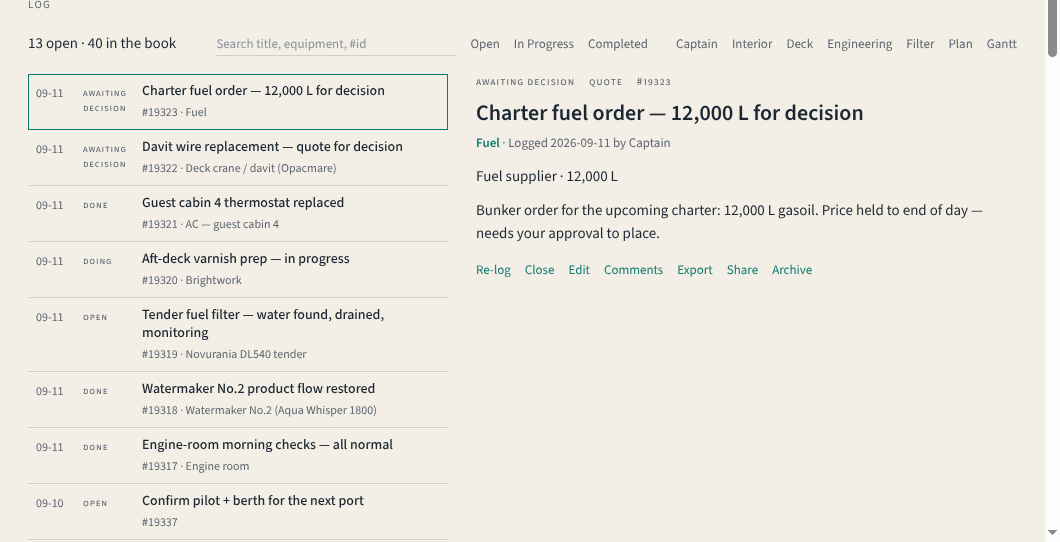The image size is (1060, 542).
Task: Click '#19322 · Deck crane / davit (Opacmare)' text
Action: [239, 168]
